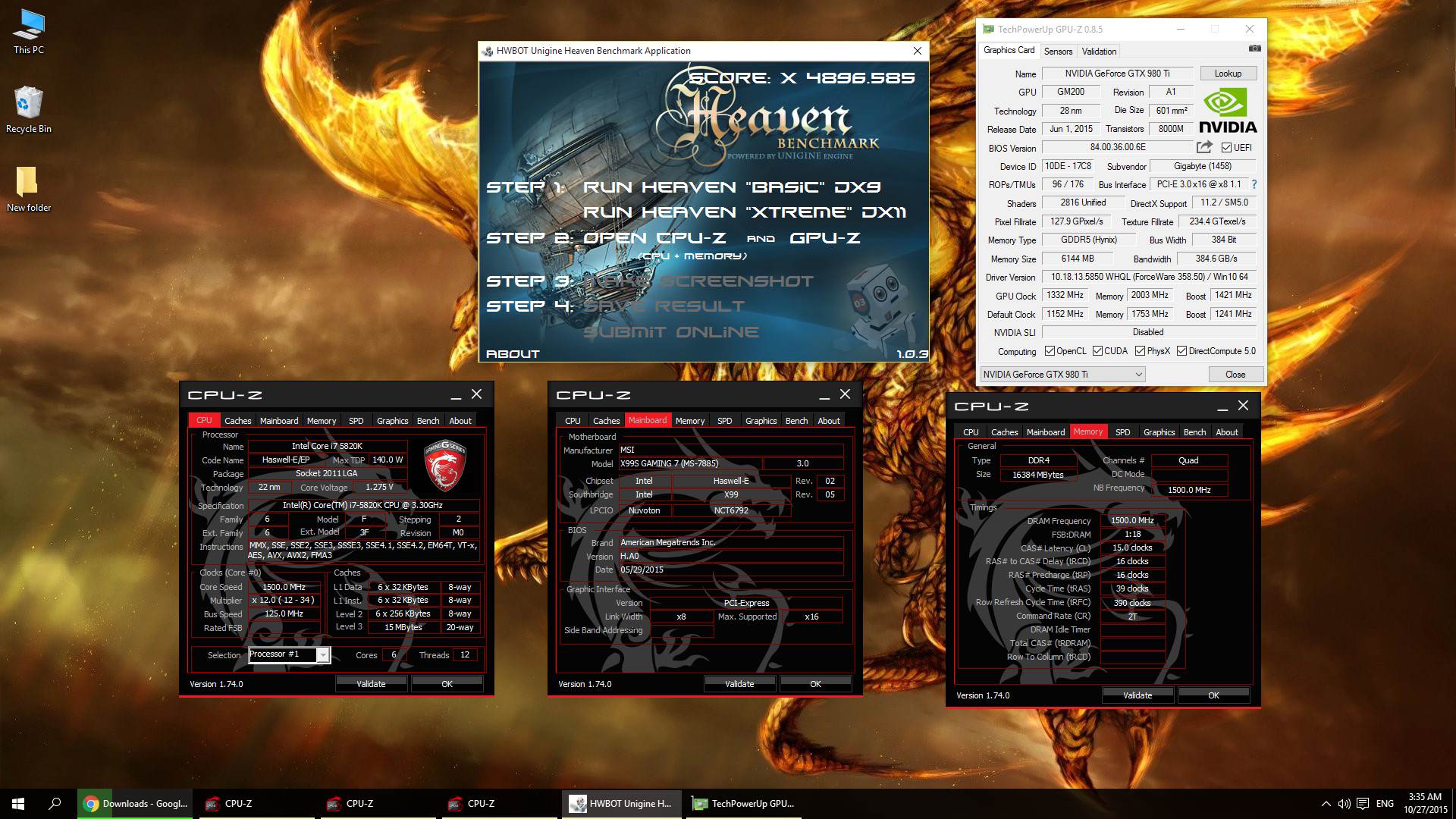Click Run Heaven Basic DX9 step
Screen dimensions: 1456x819
[x=732, y=187]
